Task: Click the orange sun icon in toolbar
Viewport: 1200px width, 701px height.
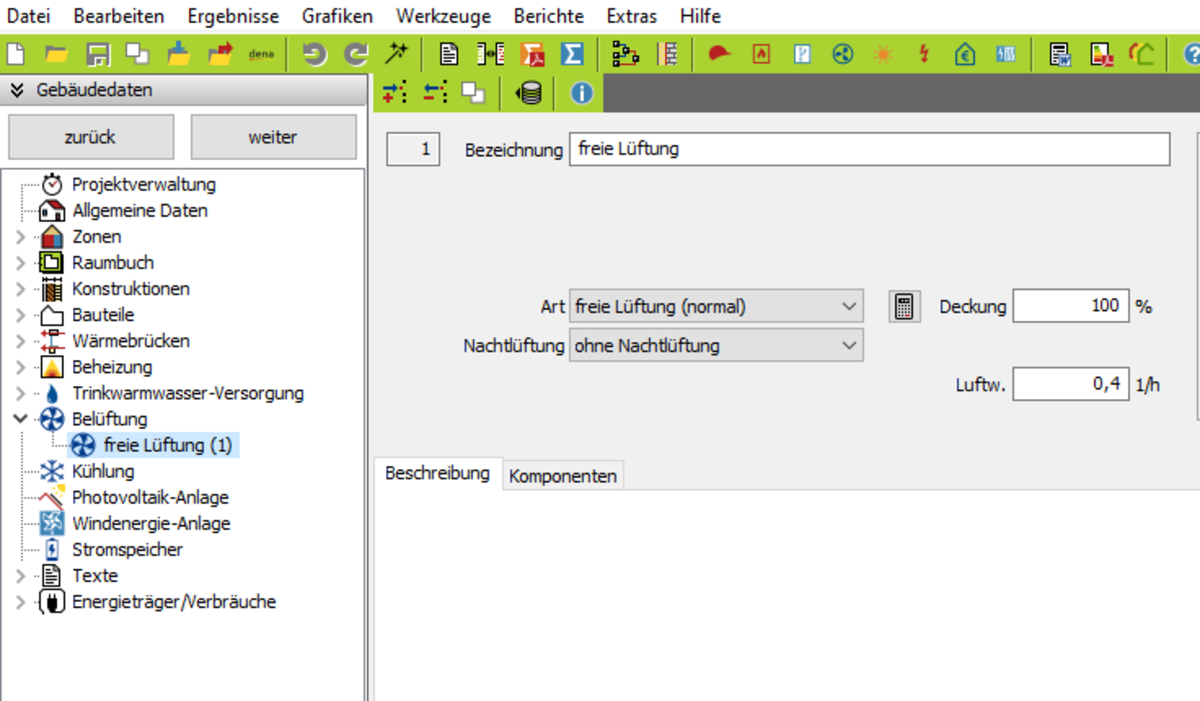Action: pyautogui.click(x=882, y=54)
